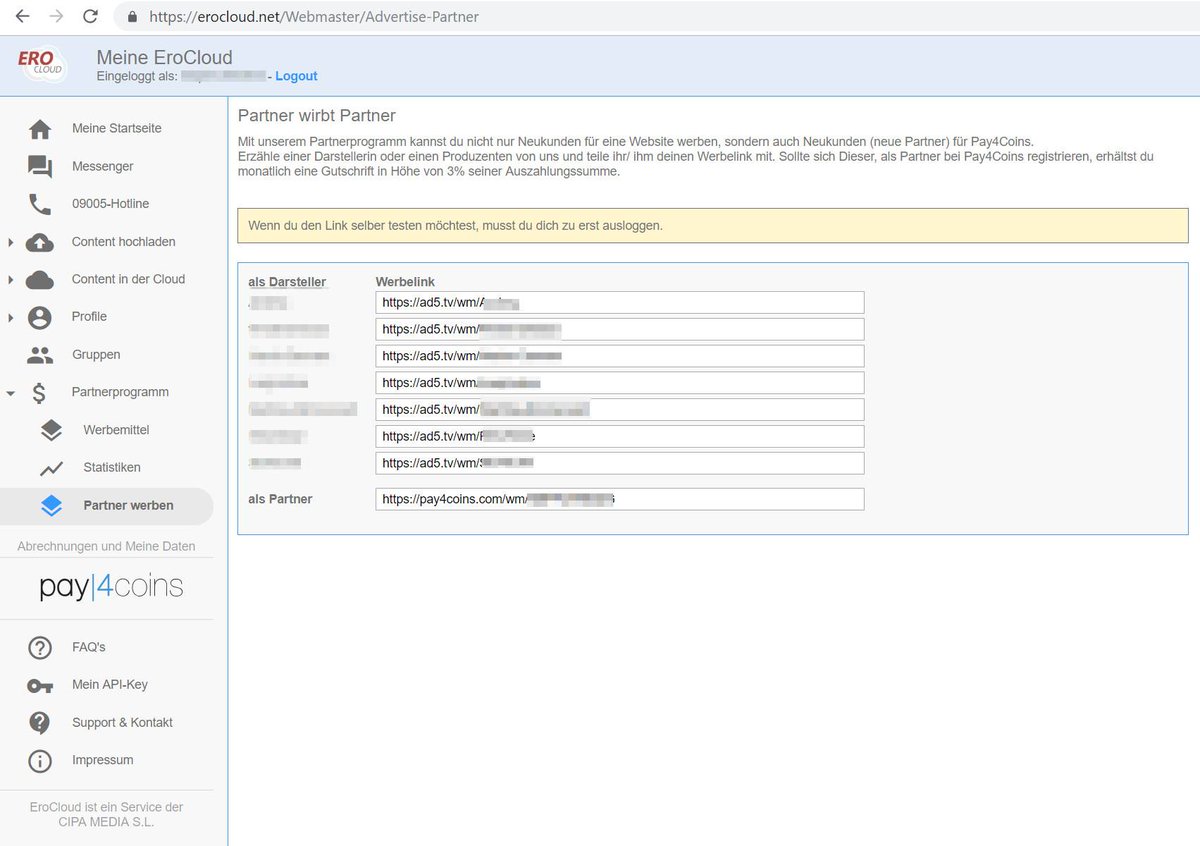Click the CIPA MEDIA S.L. footer text
The height and width of the screenshot is (846, 1200).
(106, 822)
